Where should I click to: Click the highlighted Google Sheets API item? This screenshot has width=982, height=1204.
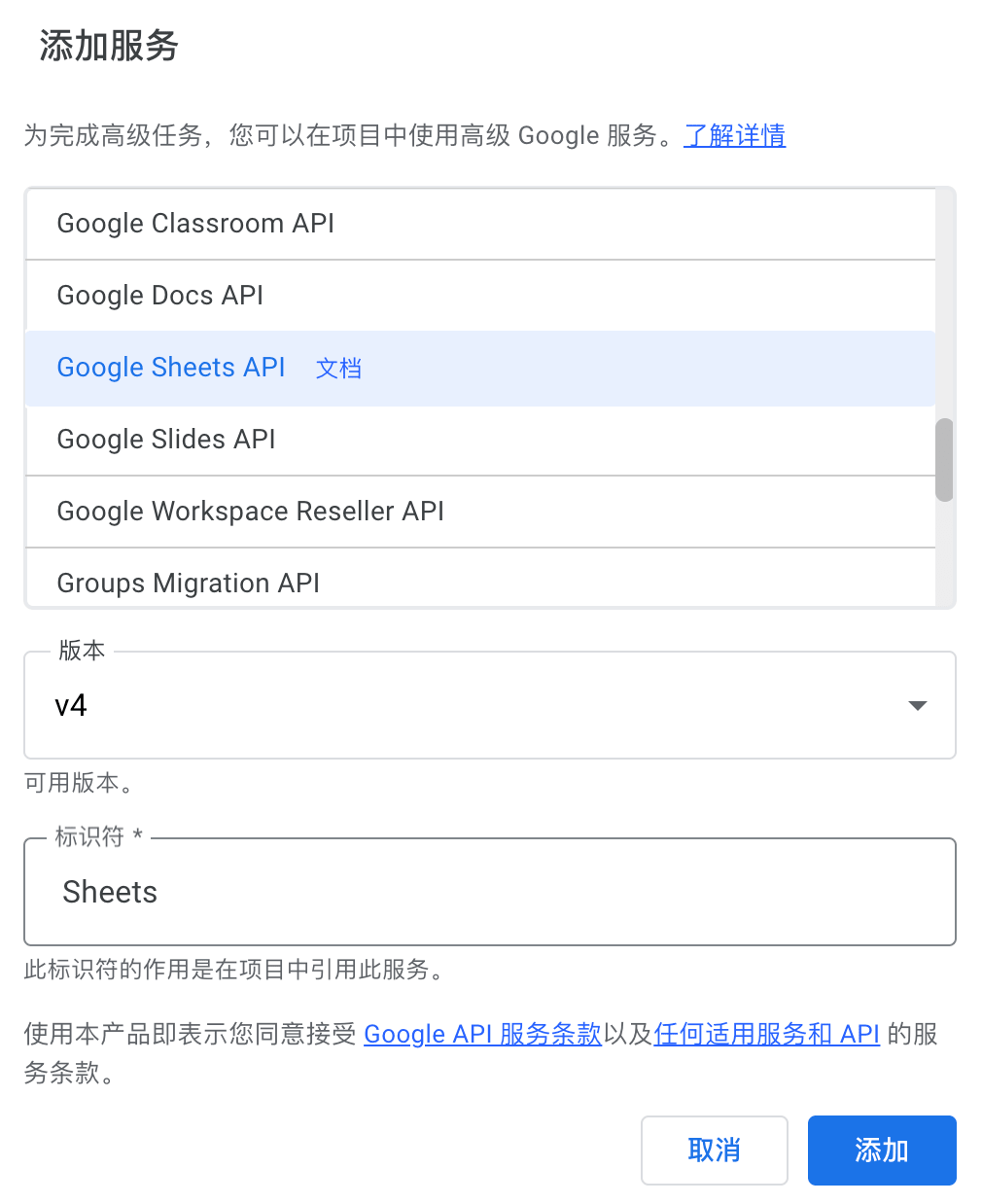pos(480,368)
